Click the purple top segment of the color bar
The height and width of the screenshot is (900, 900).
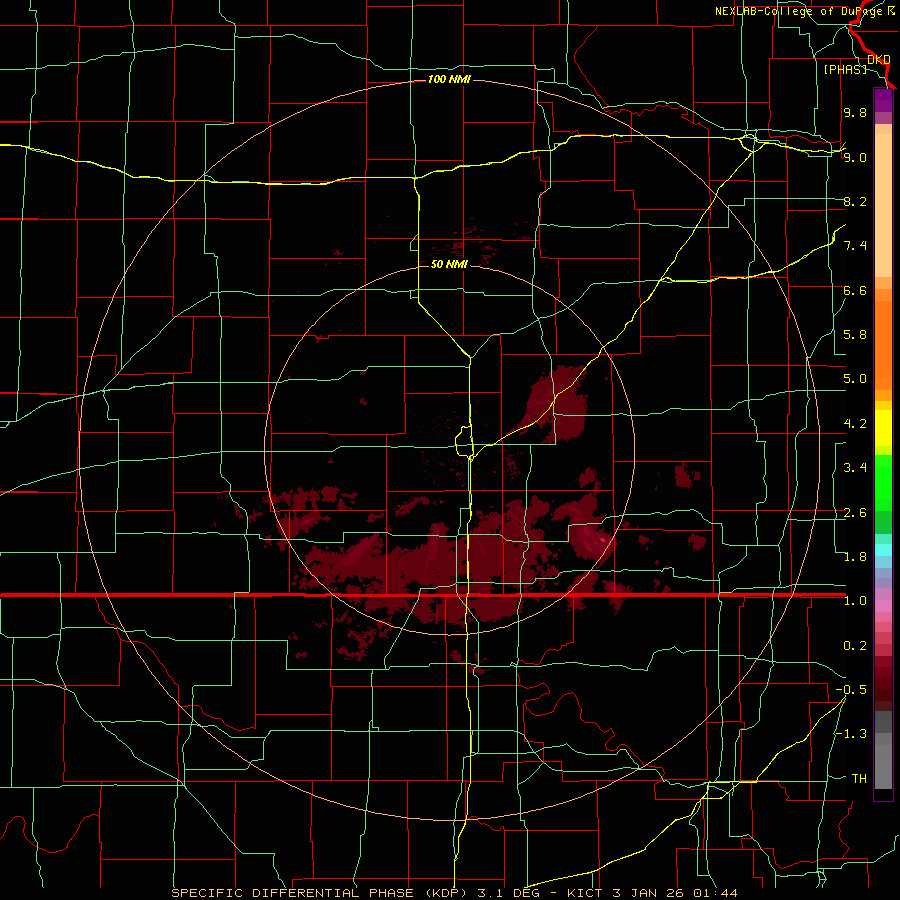coord(883,100)
